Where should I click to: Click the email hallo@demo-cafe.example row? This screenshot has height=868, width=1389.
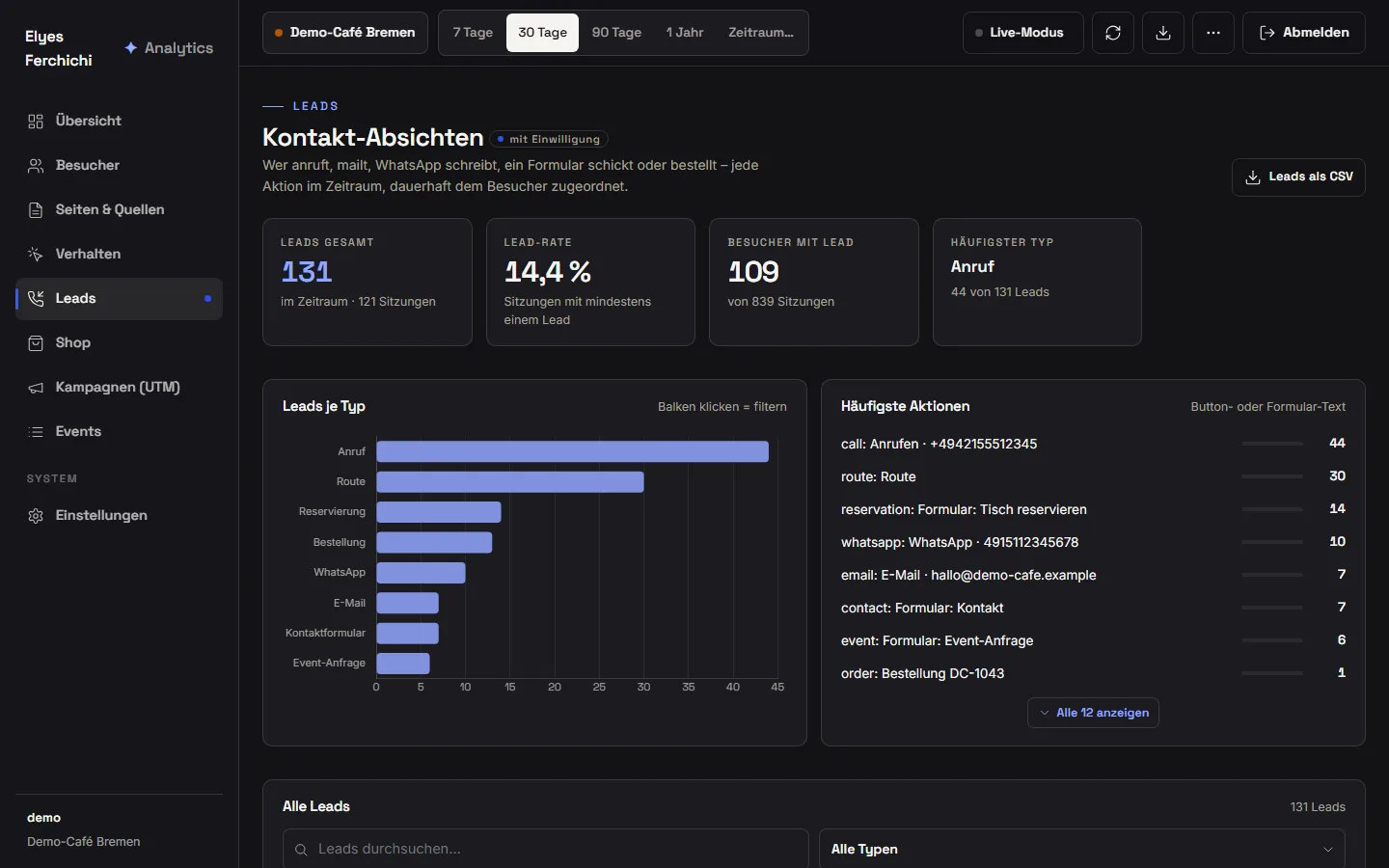point(1093,575)
